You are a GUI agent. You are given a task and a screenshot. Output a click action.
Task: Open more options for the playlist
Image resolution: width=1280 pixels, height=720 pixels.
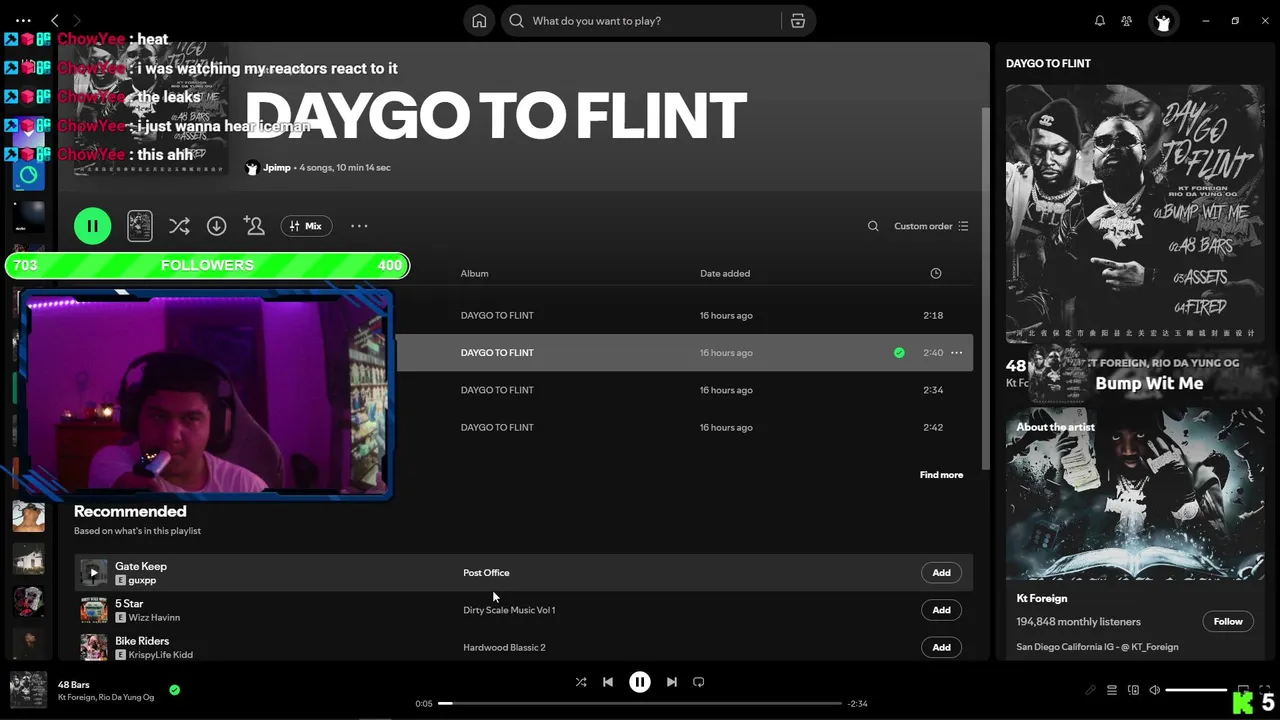tap(359, 226)
